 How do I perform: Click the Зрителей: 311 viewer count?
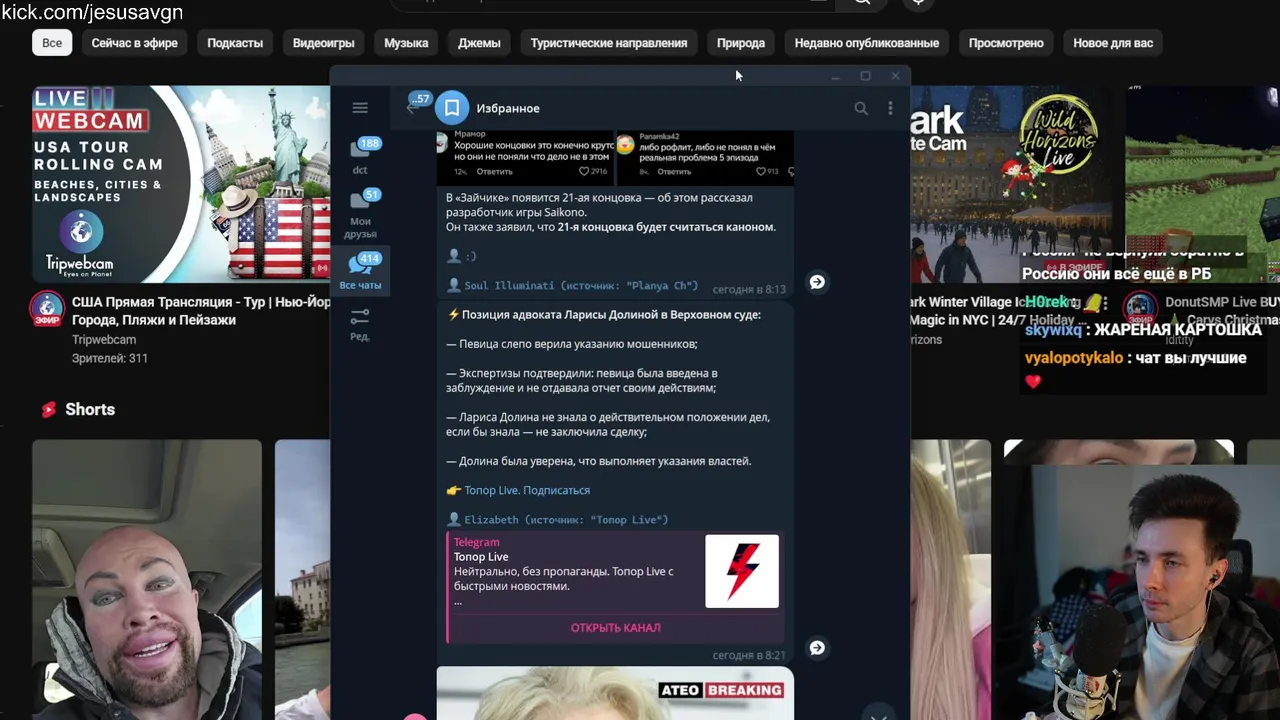click(110, 358)
